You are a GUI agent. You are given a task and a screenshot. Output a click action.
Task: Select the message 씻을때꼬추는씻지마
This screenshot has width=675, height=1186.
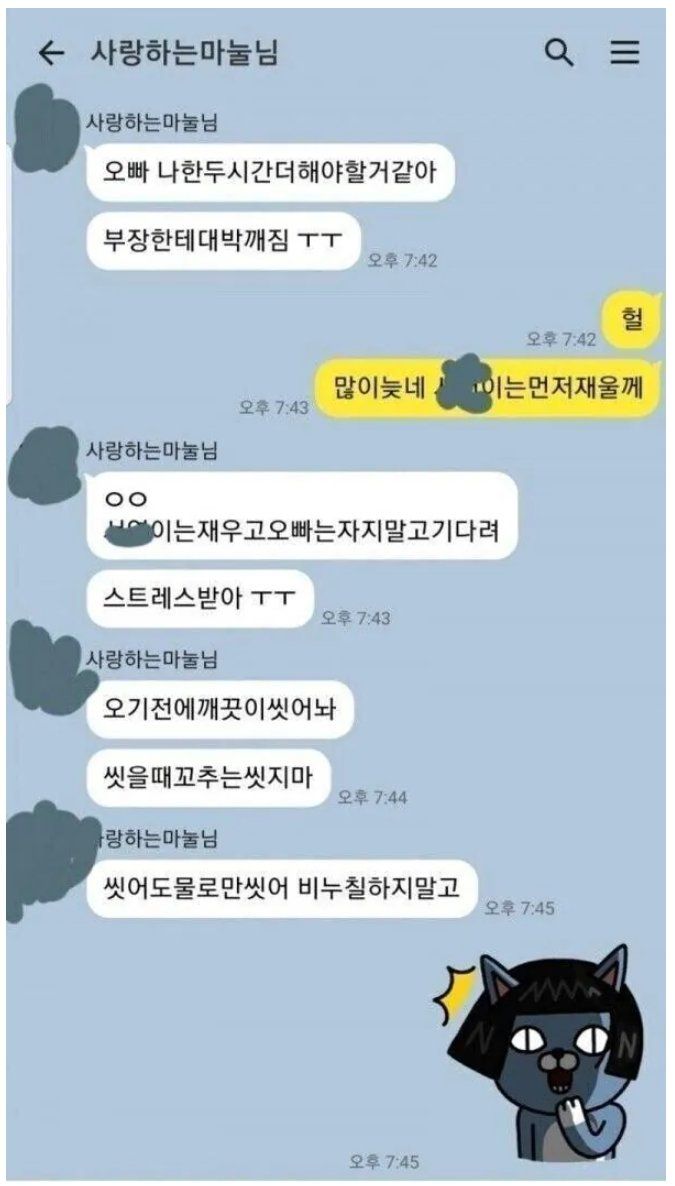point(209,778)
